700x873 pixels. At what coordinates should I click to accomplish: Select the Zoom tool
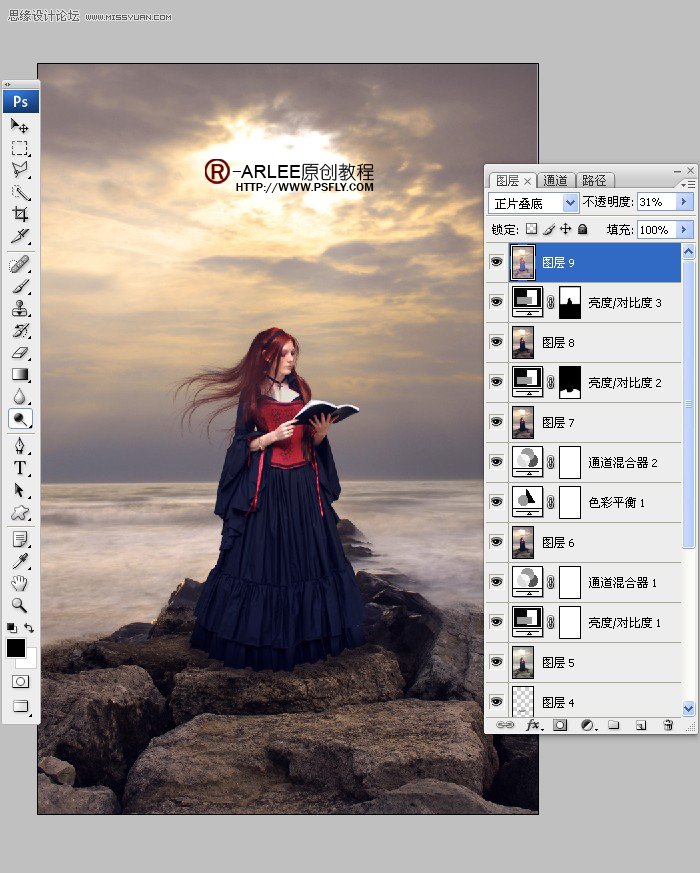pyautogui.click(x=19, y=605)
